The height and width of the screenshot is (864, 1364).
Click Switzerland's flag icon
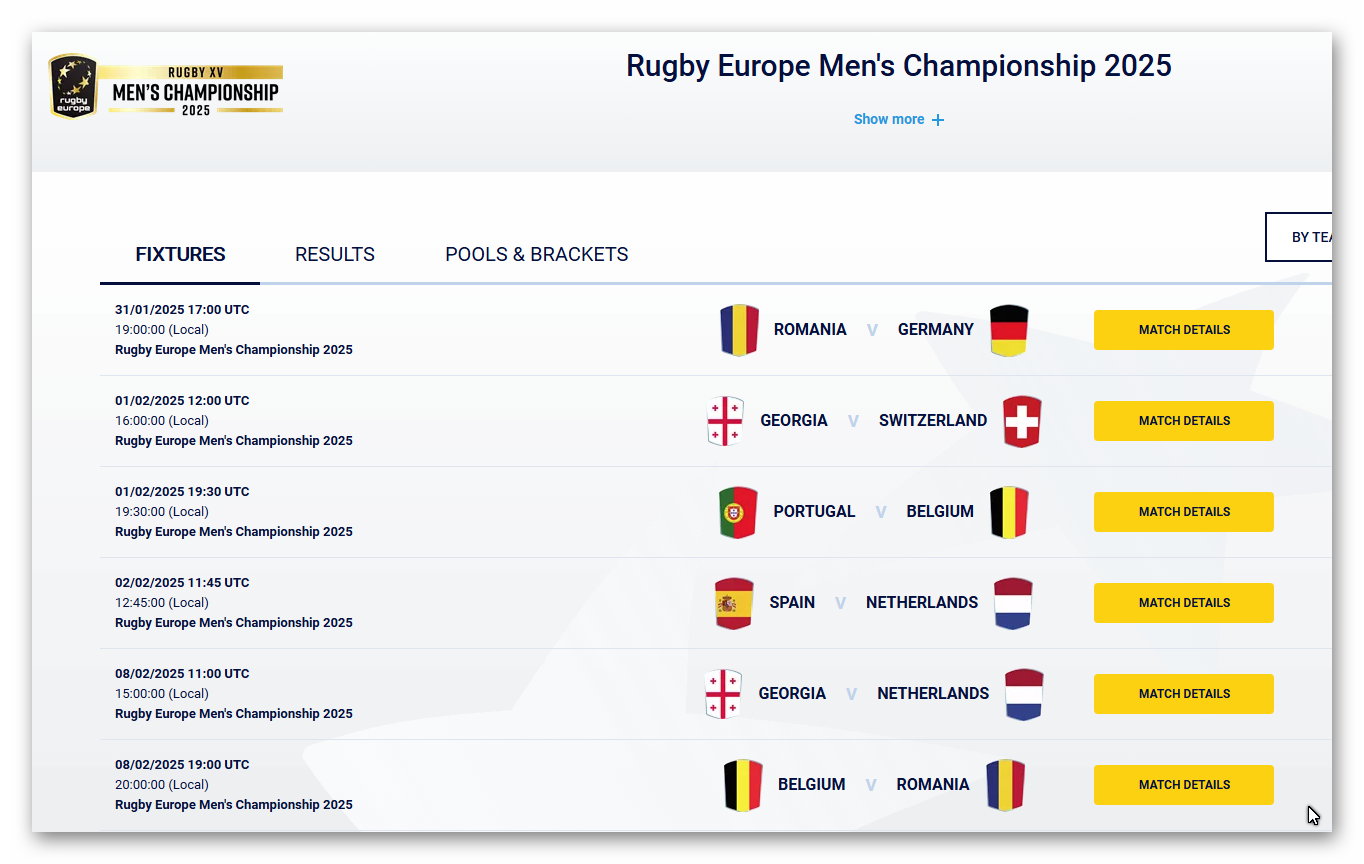coord(1021,421)
